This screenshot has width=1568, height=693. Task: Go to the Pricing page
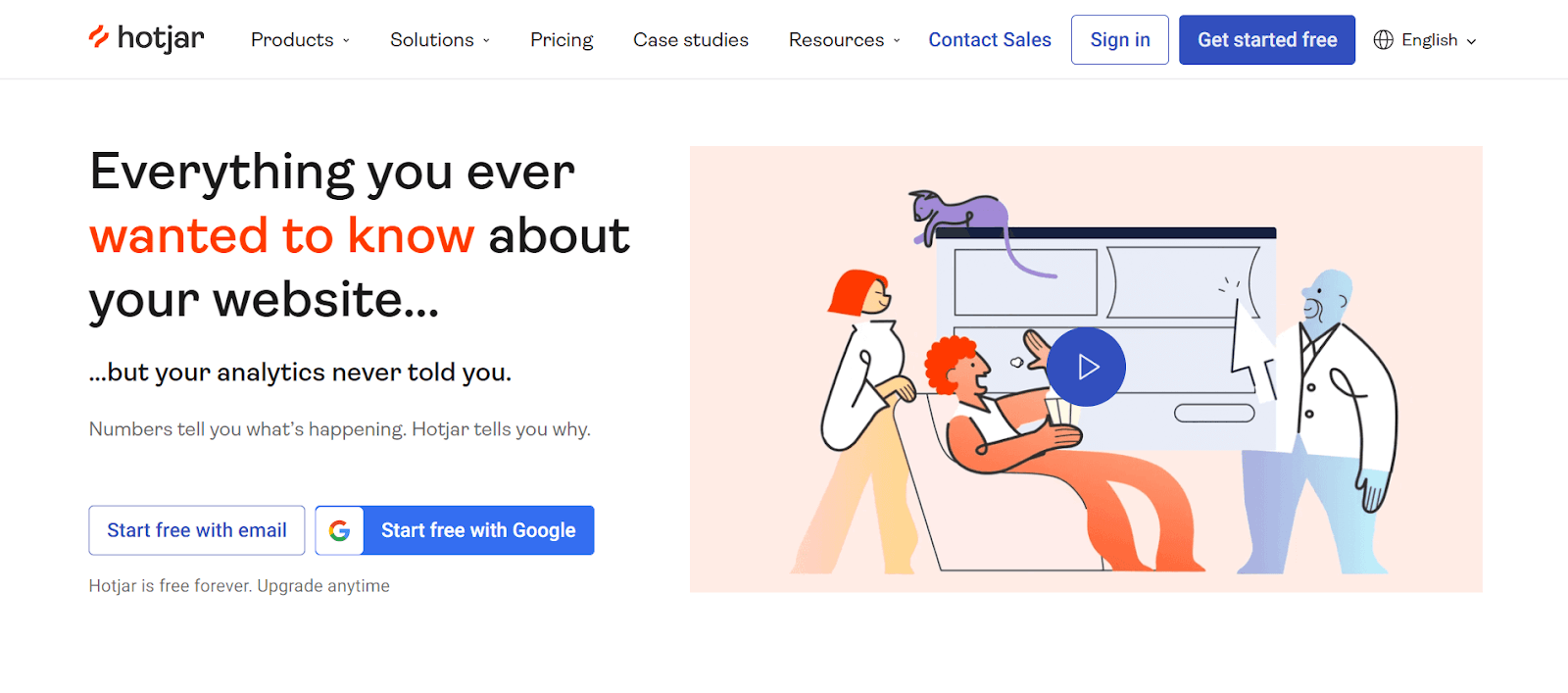tap(562, 40)
